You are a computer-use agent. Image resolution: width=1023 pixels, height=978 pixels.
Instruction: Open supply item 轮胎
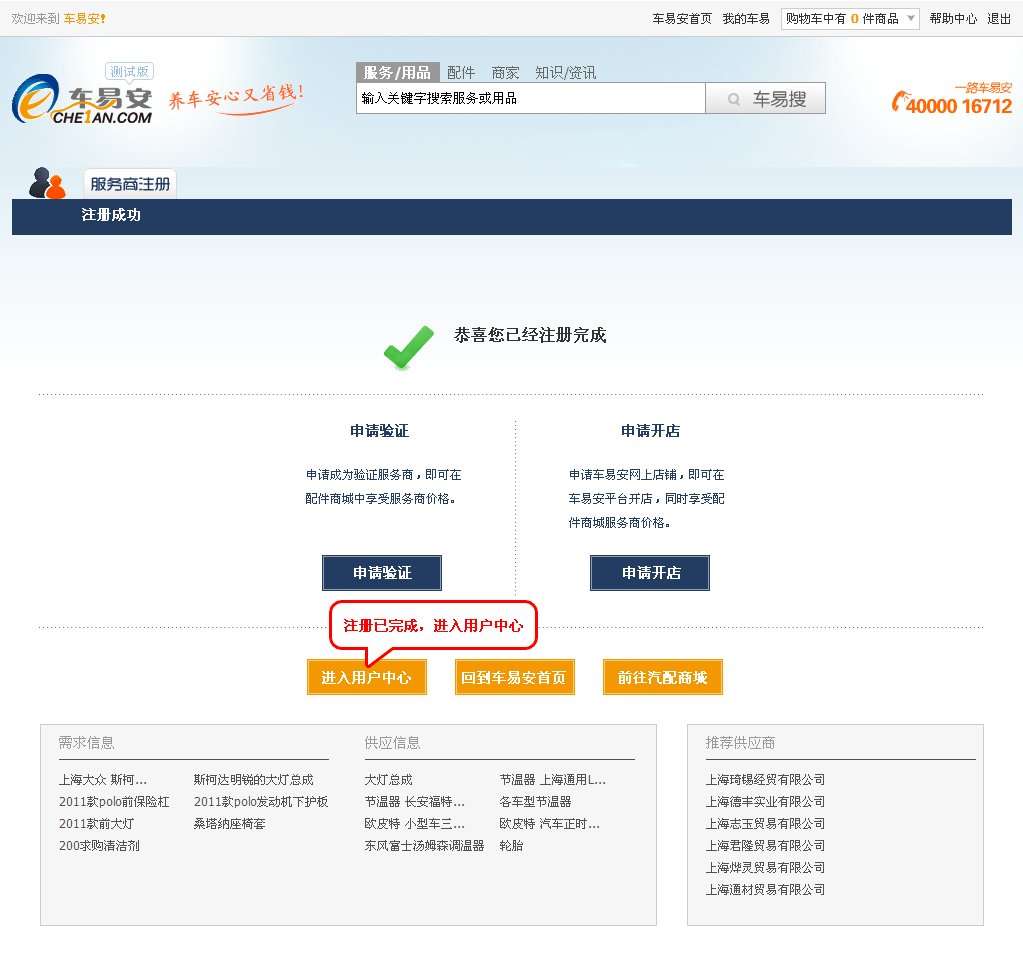point(512,846)
